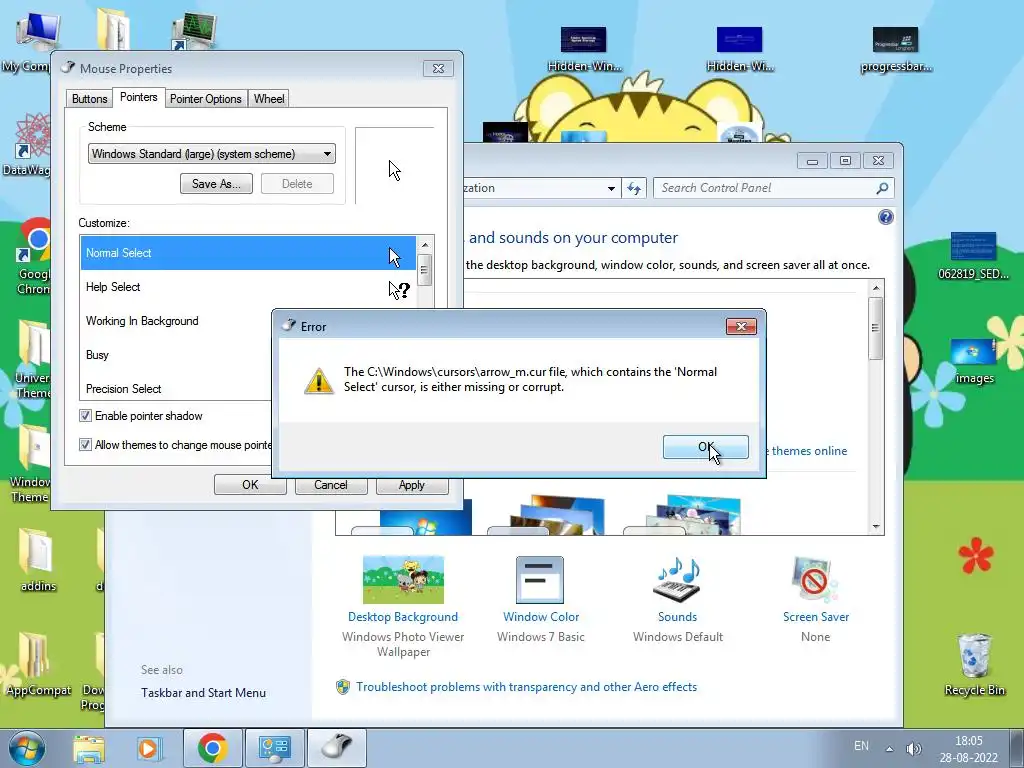Open the Windows Start button

click(x=26, y=748)
